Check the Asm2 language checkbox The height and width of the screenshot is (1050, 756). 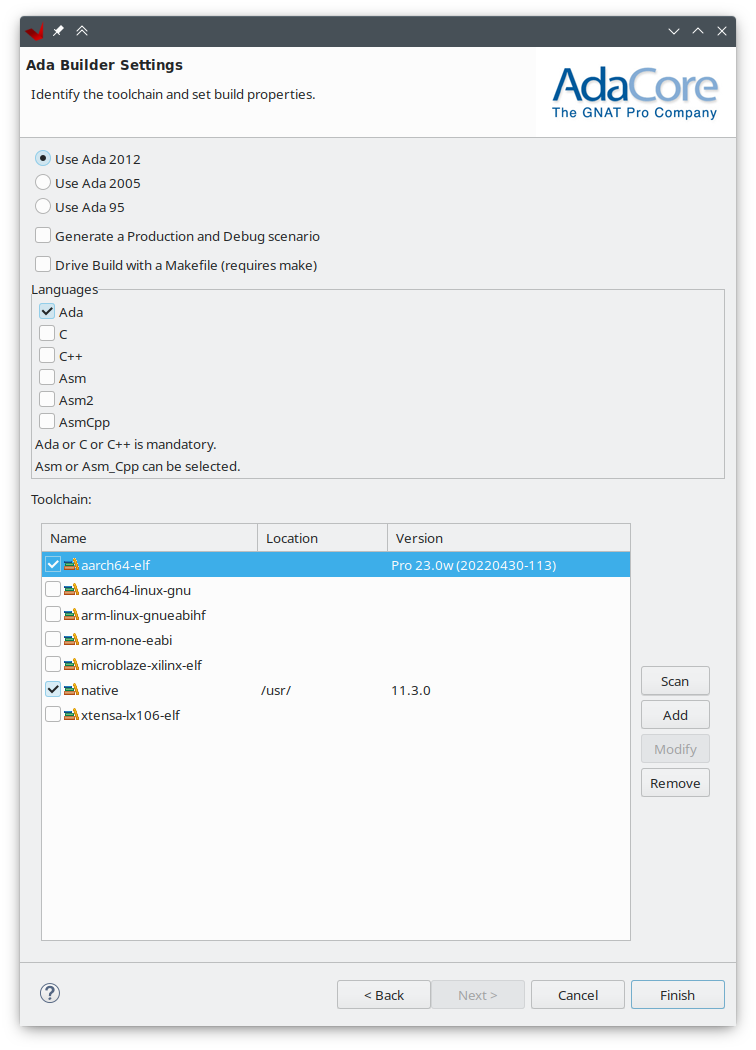pos(47,400)
